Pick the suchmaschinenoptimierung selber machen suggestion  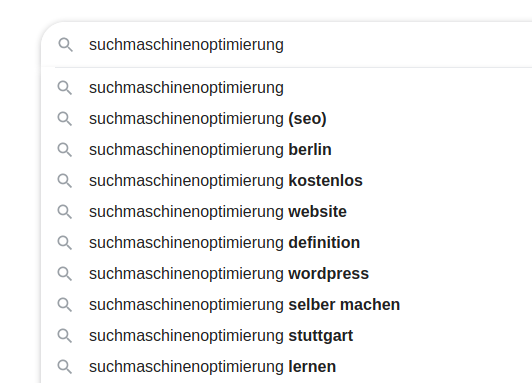click(286, 305)
